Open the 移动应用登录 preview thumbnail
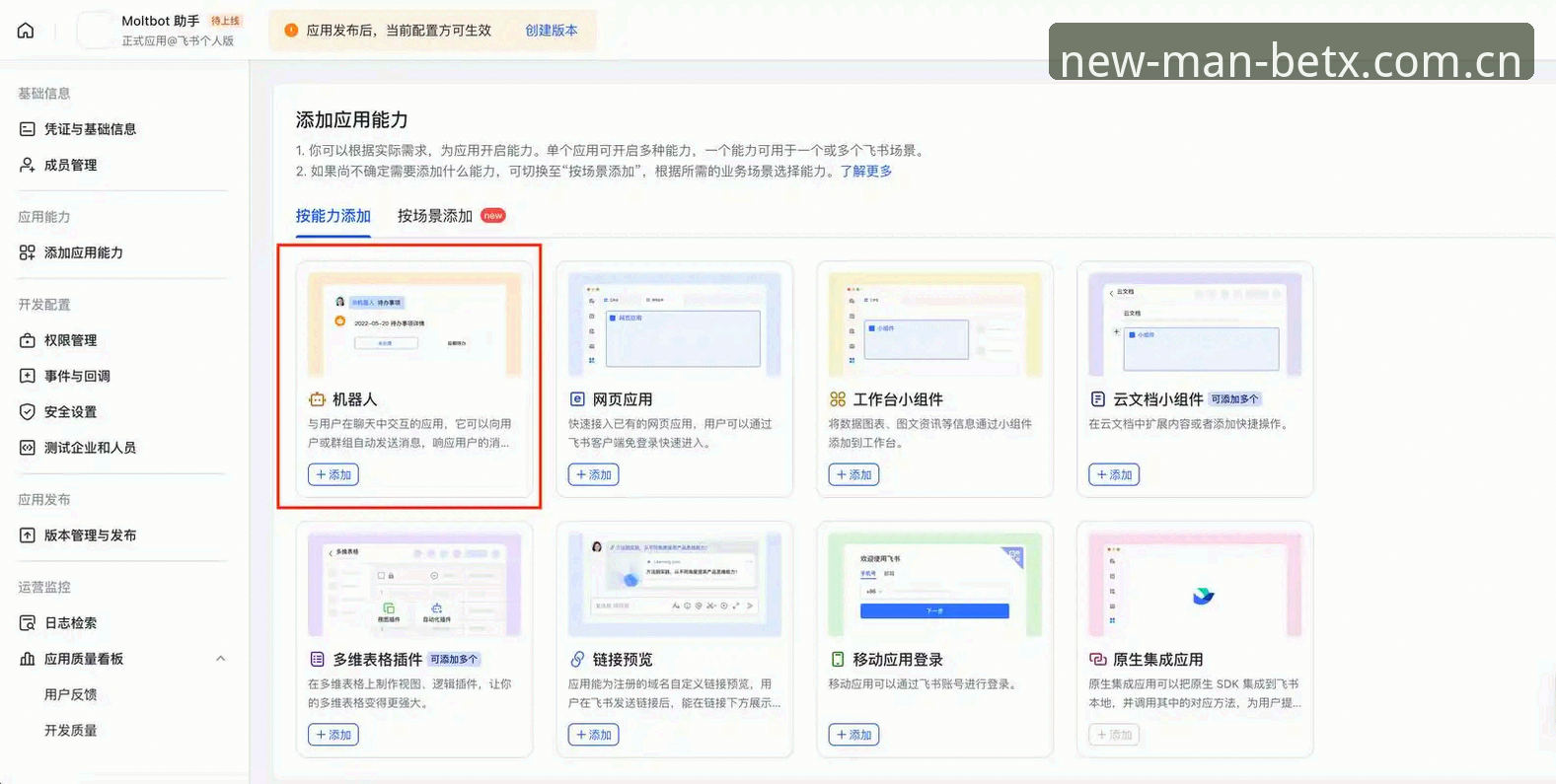1556x784 pixels. click(x=935, y=585)
